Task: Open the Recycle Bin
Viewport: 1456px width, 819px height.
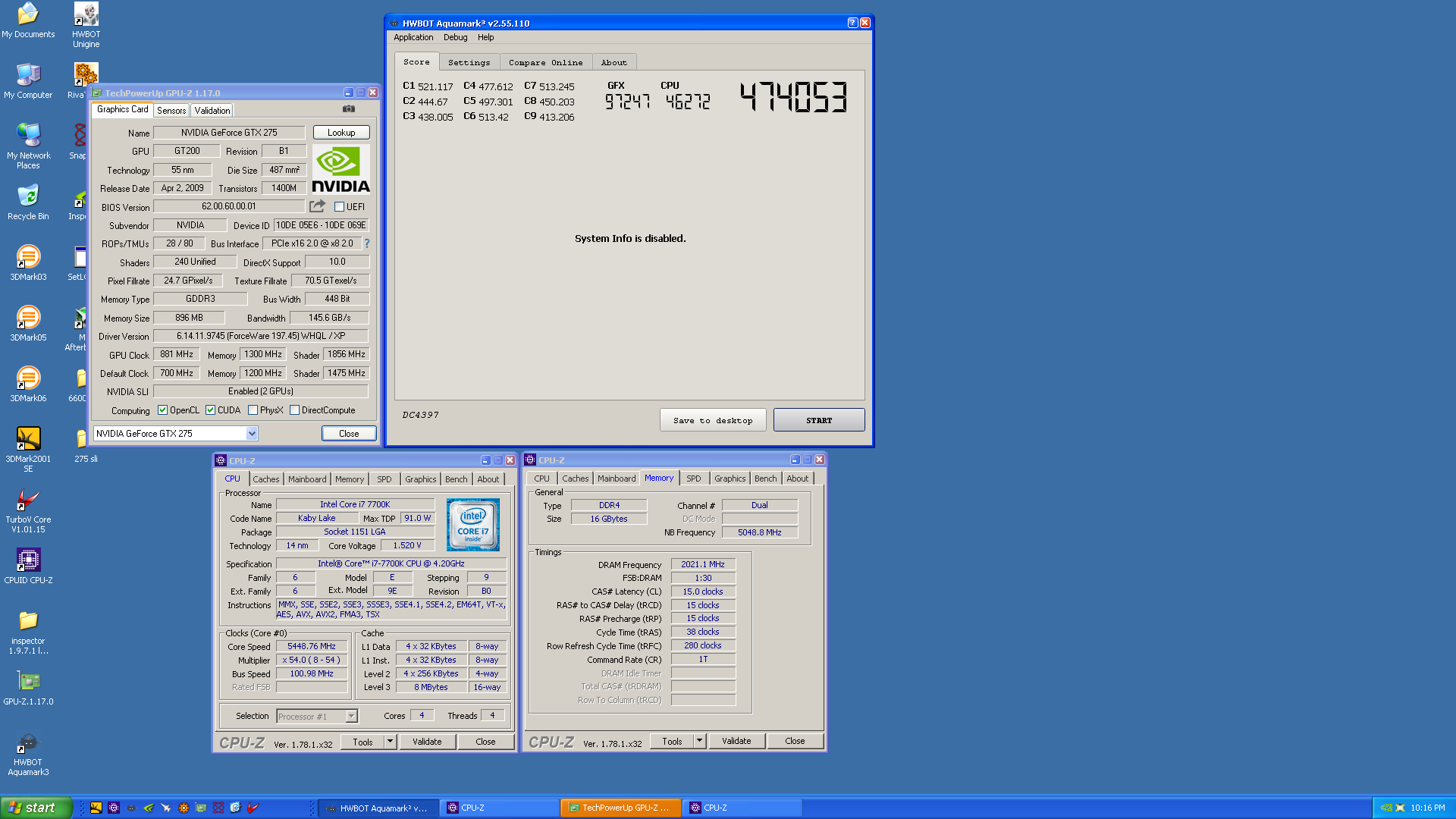Action: [28, 202]
